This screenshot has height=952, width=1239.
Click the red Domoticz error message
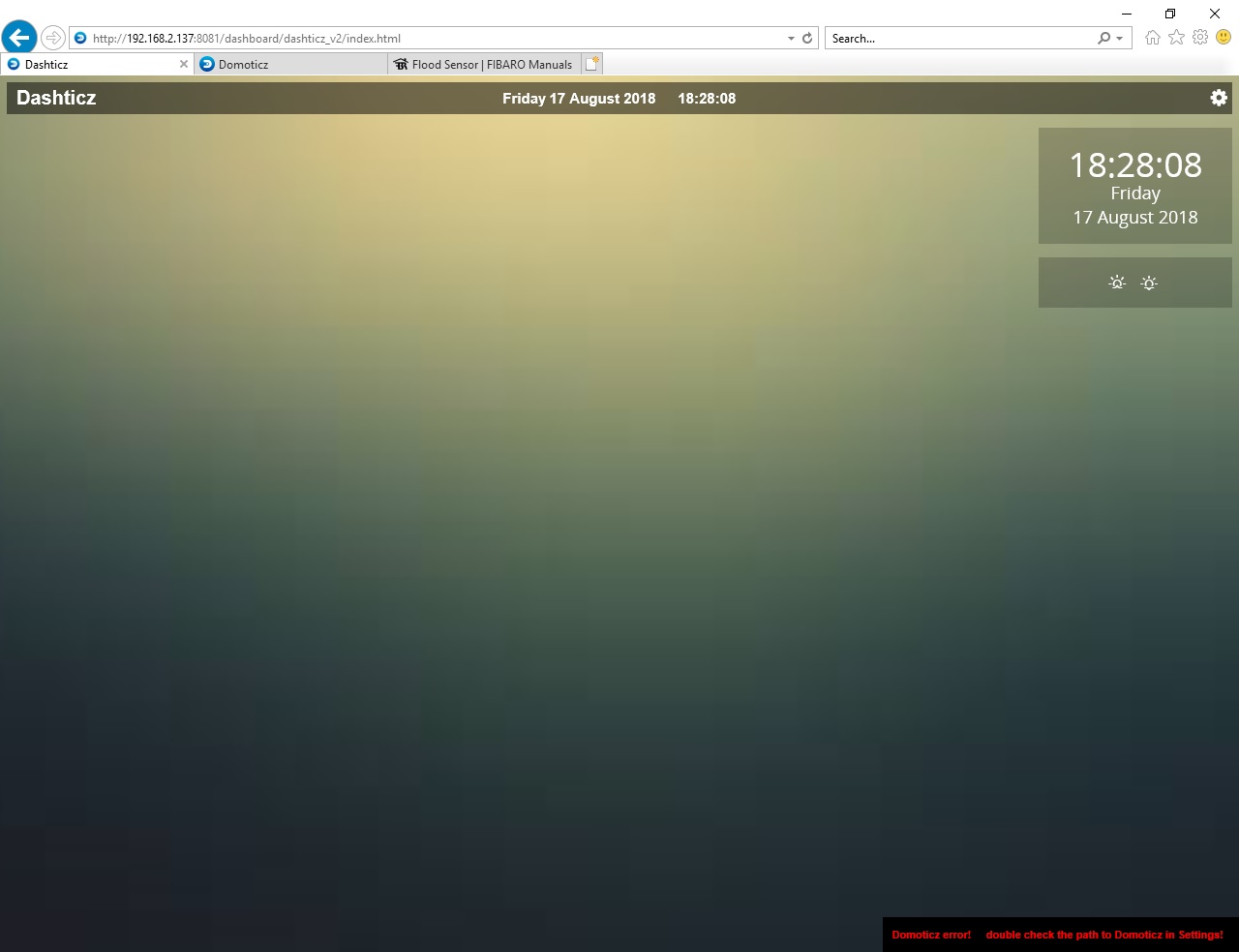pos(1057,935)
